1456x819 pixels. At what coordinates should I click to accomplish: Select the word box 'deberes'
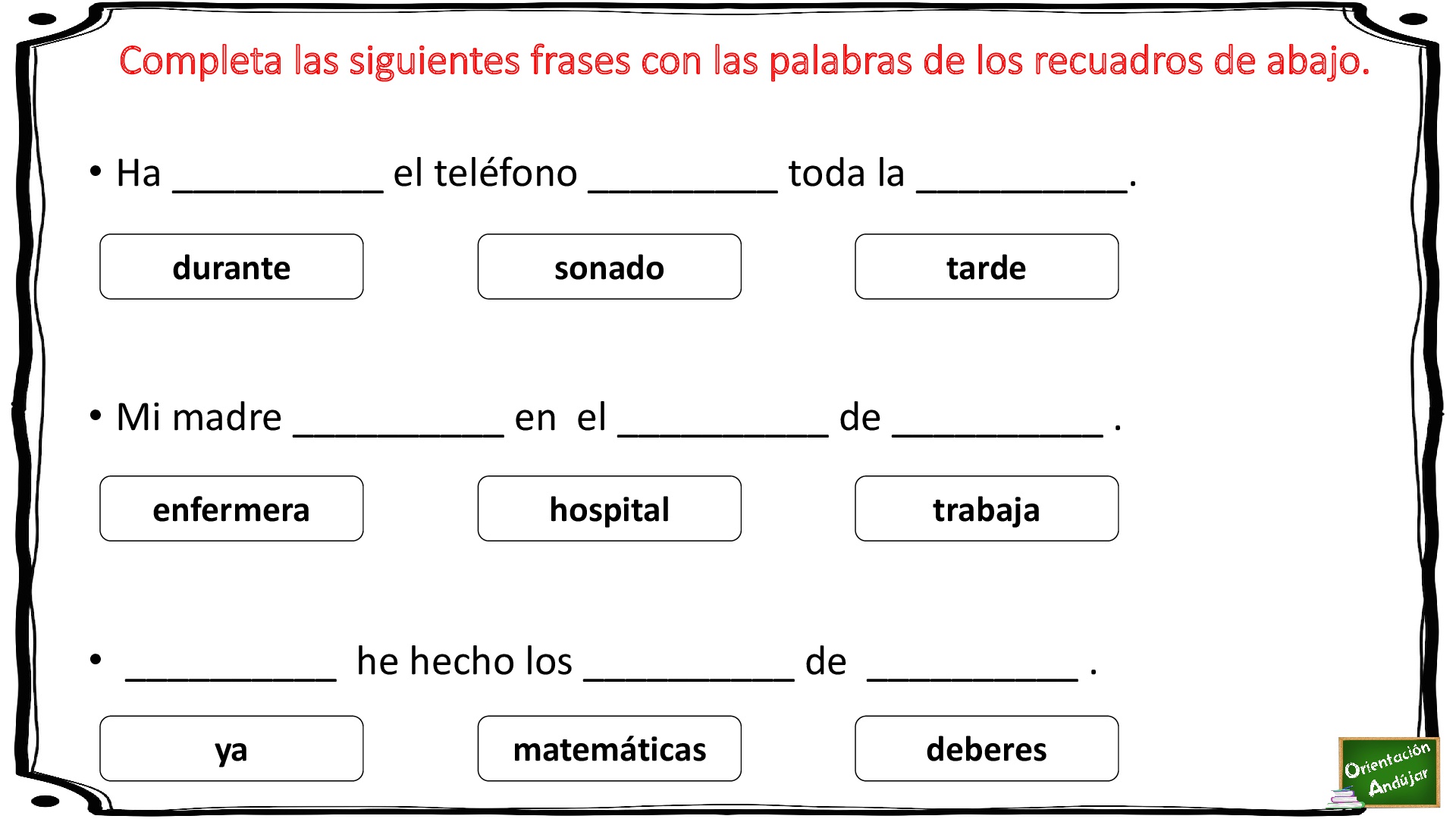click(987, 748)
